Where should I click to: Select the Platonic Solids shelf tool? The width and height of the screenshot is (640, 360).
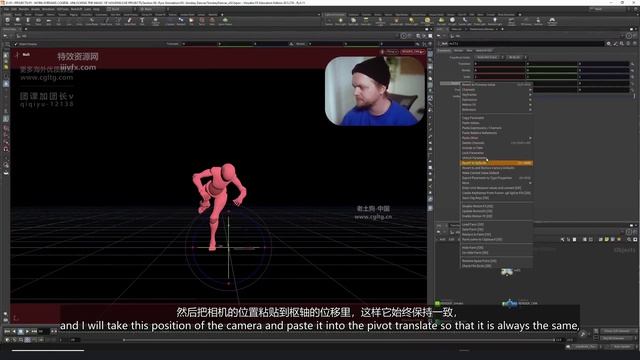[156, 21]
